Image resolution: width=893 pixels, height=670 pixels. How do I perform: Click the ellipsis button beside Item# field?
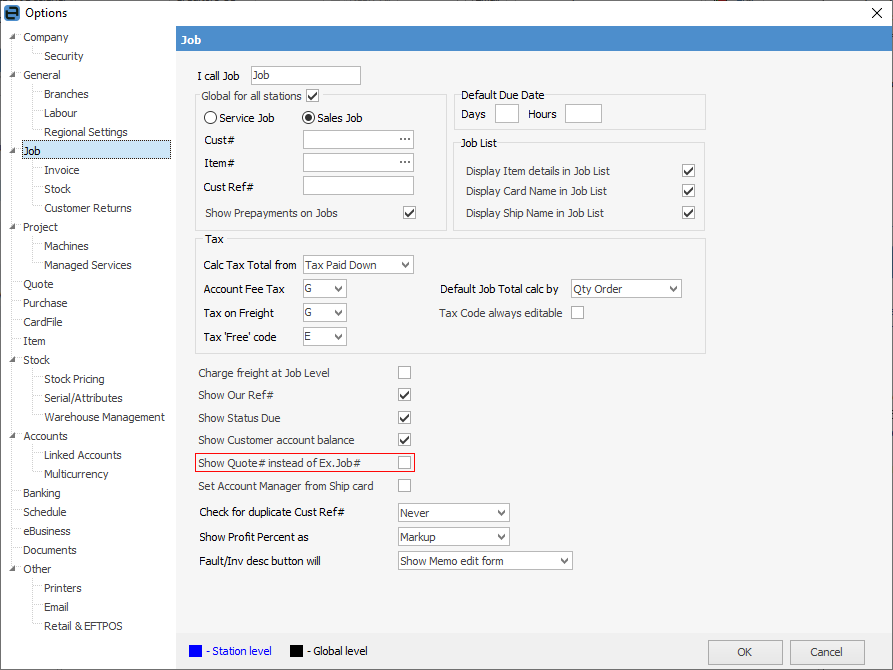[404, 163]
